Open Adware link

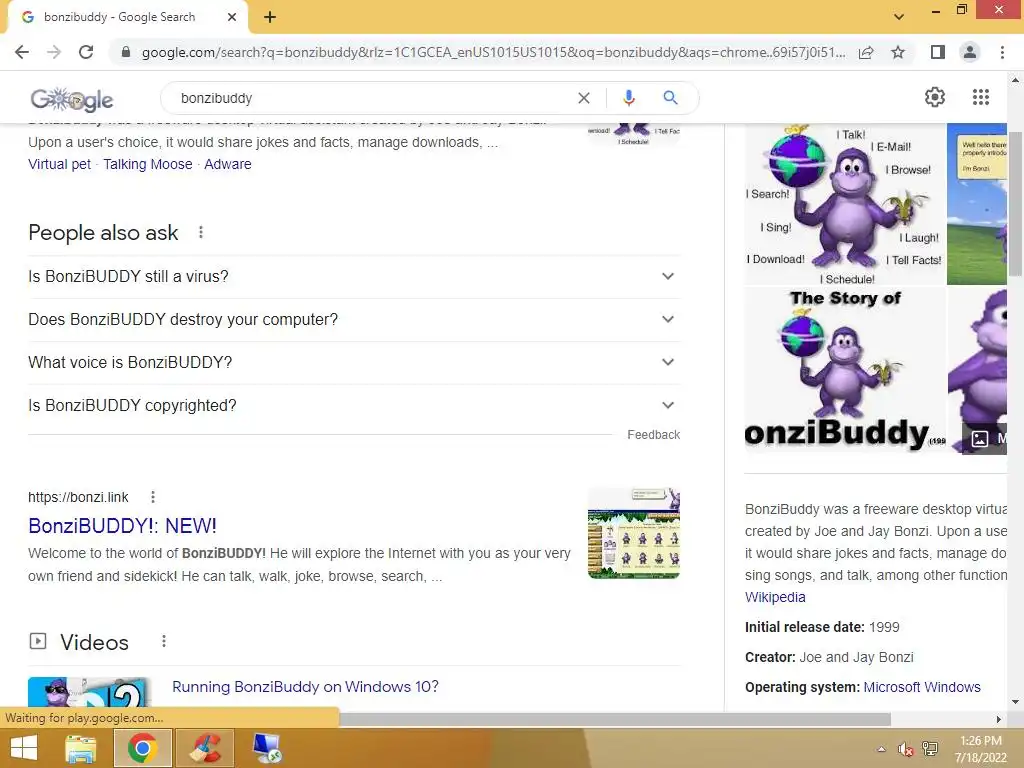click(x=227, y=164)
